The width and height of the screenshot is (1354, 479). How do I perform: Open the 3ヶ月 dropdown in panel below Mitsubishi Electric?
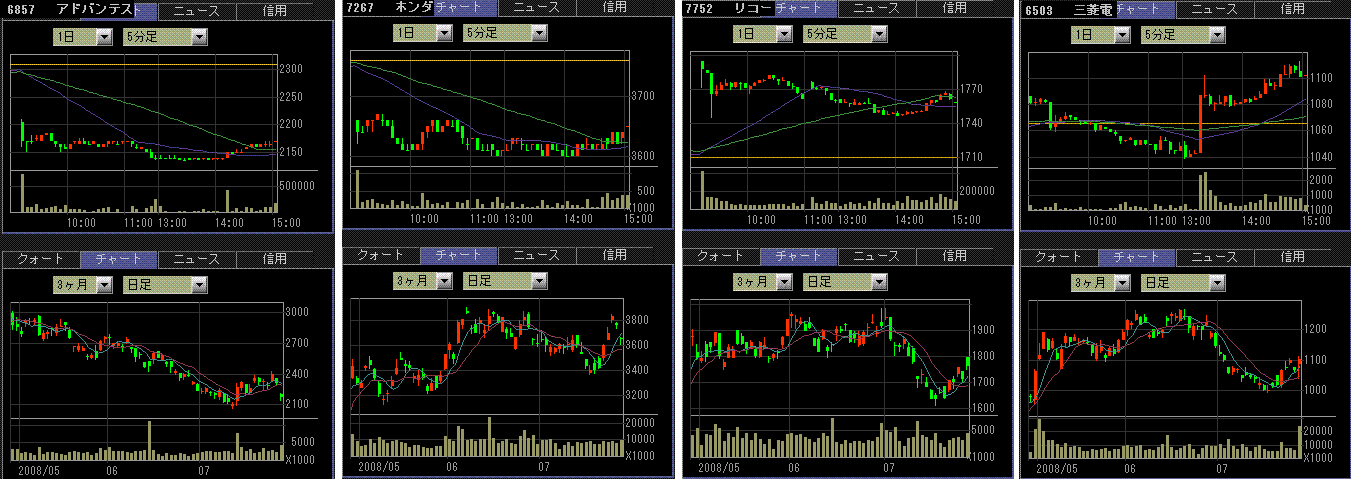[x=1102, y=283]
